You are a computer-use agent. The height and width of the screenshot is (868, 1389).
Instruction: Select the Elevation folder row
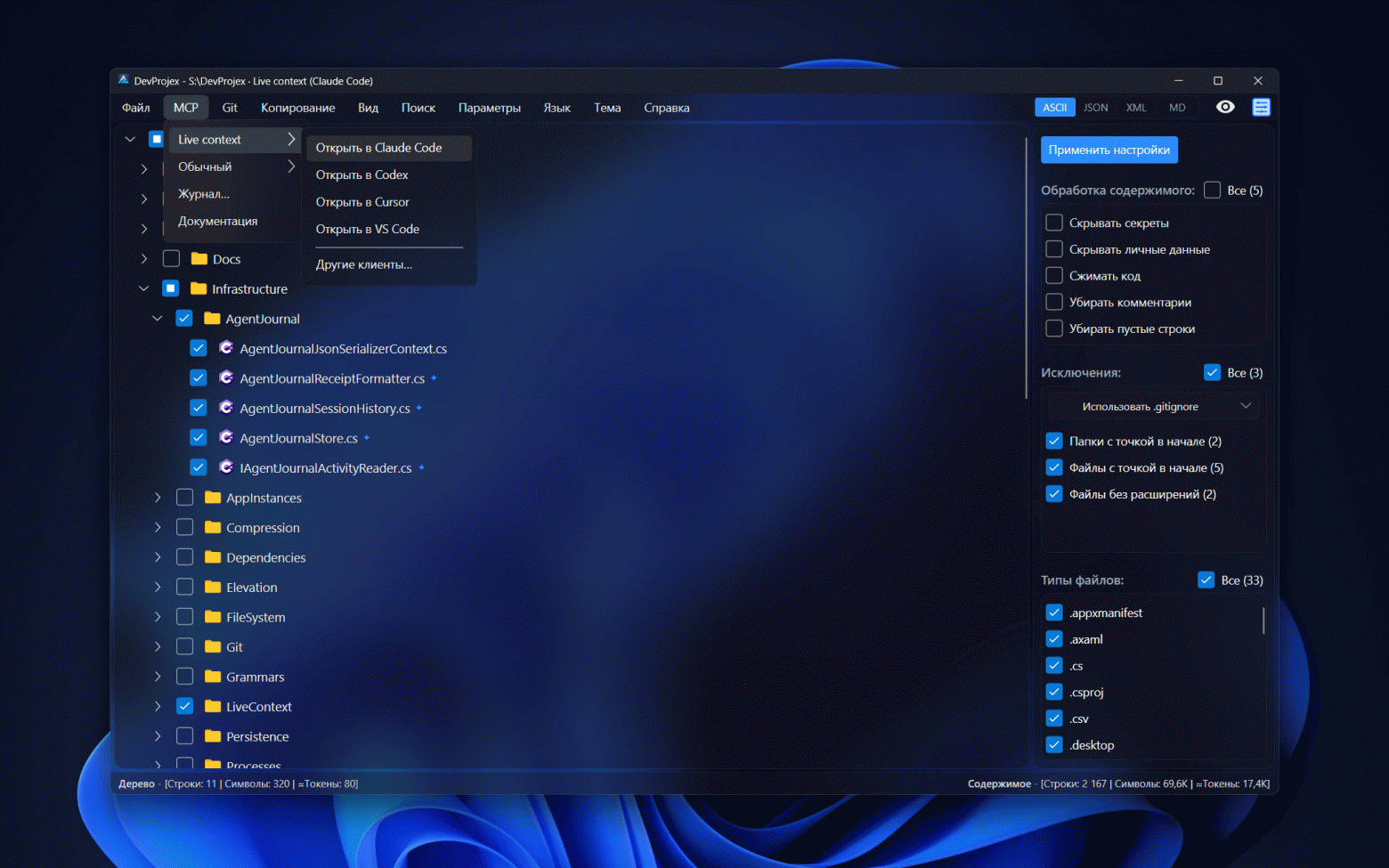251,588
